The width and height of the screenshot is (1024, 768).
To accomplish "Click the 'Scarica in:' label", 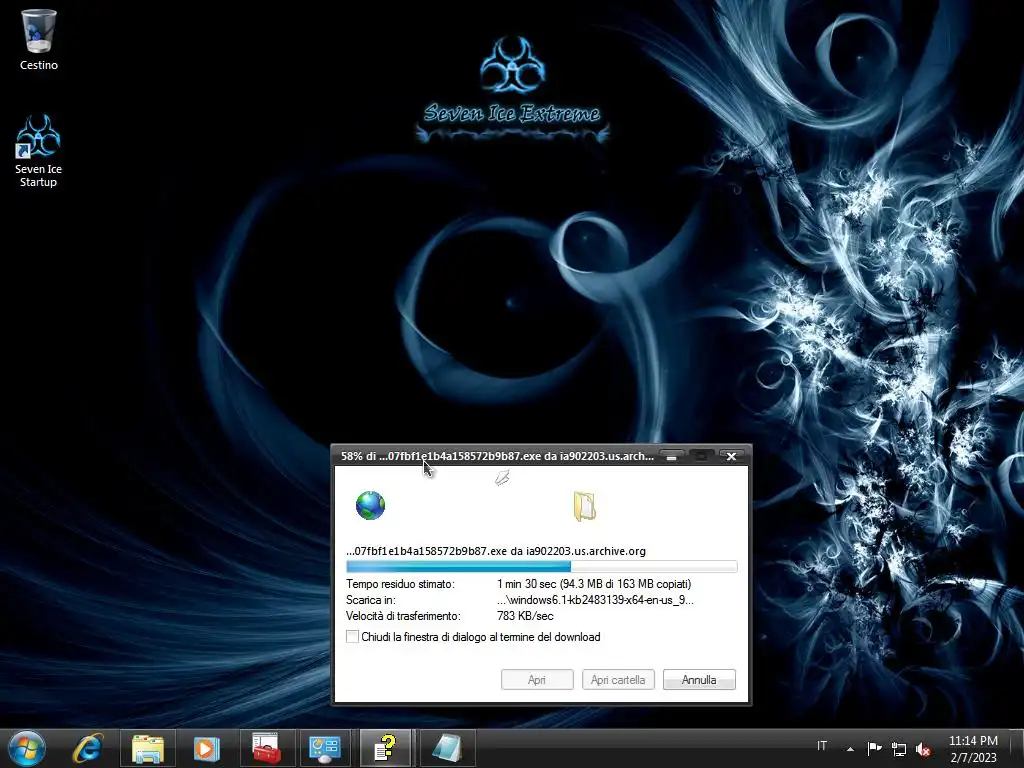I will pos(371,600).
